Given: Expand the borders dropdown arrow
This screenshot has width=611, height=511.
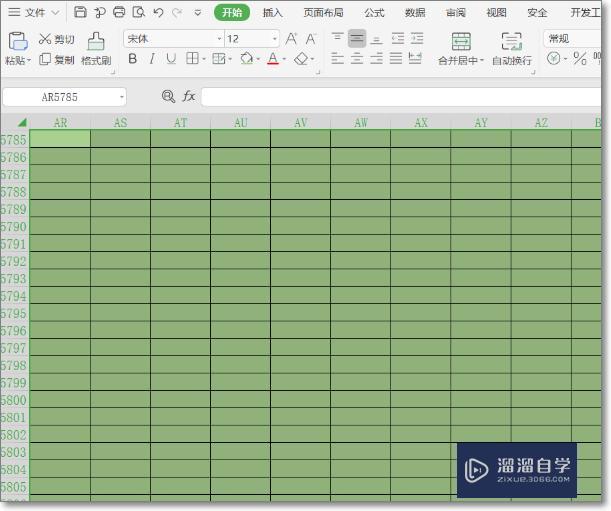Looking at the screenshot, I should [x=204, y=59].
